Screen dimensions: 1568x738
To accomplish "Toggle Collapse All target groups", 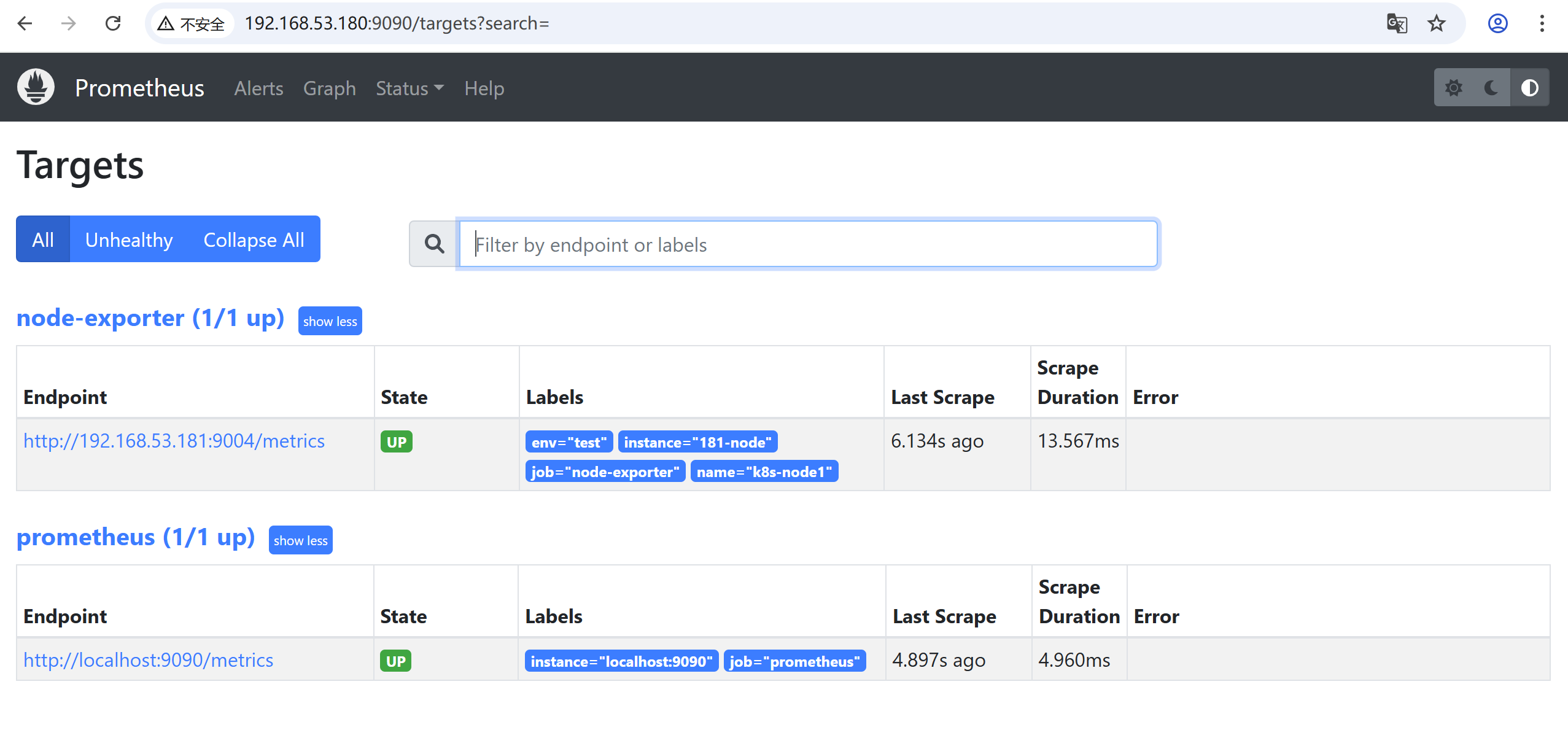I will tap(254, 239).
